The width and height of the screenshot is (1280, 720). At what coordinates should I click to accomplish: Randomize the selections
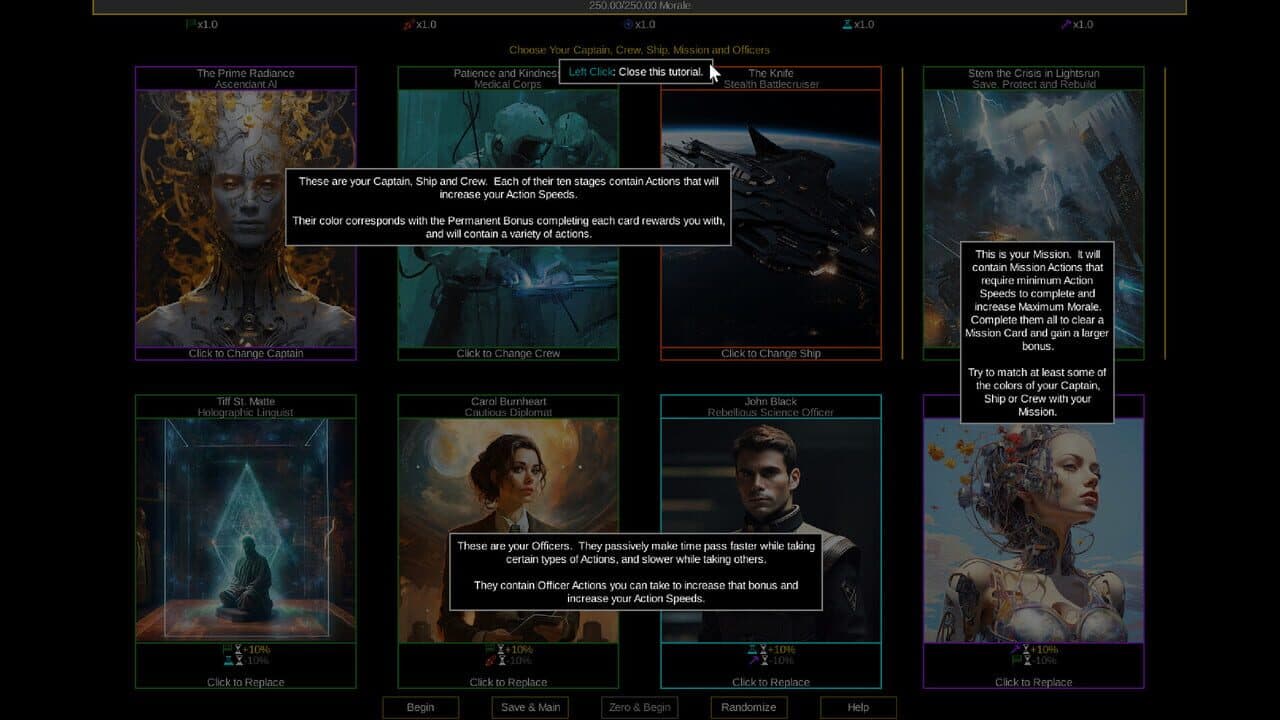coord(748,707)
